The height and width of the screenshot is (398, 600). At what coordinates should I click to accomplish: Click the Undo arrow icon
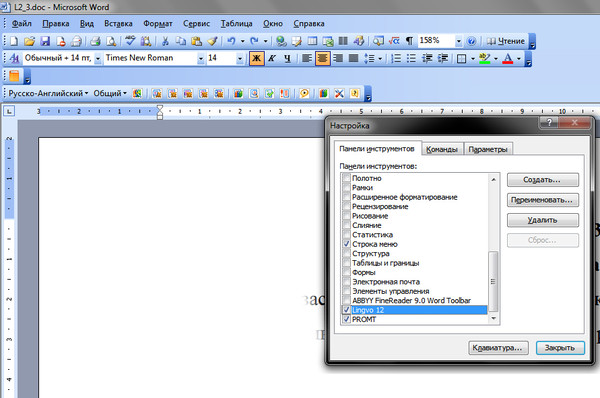click(231, 41)
